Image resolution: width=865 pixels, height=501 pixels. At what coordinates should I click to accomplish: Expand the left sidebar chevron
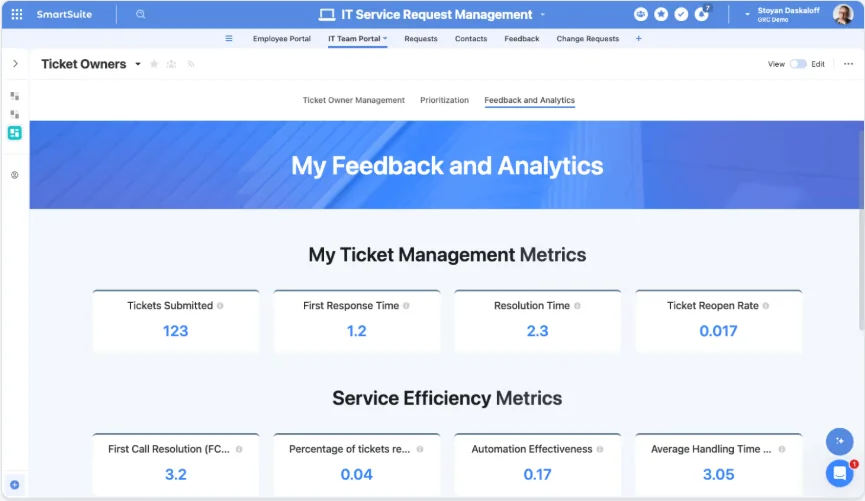coord(15,63)
